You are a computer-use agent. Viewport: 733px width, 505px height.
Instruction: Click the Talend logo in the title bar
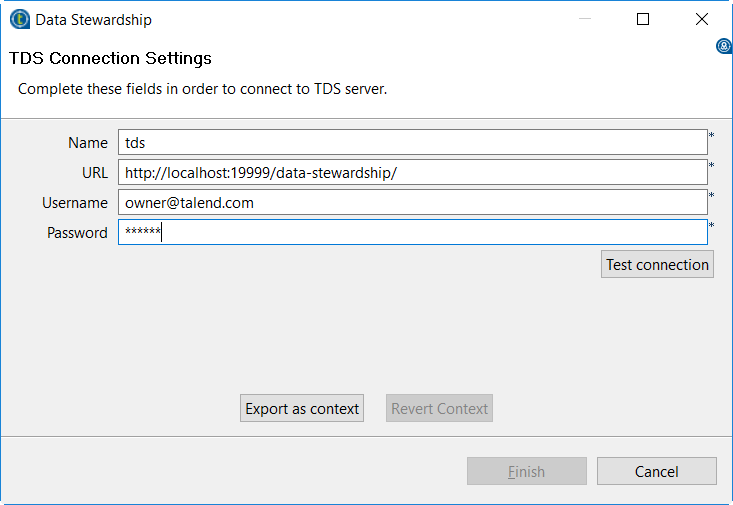tap(19, 19)
